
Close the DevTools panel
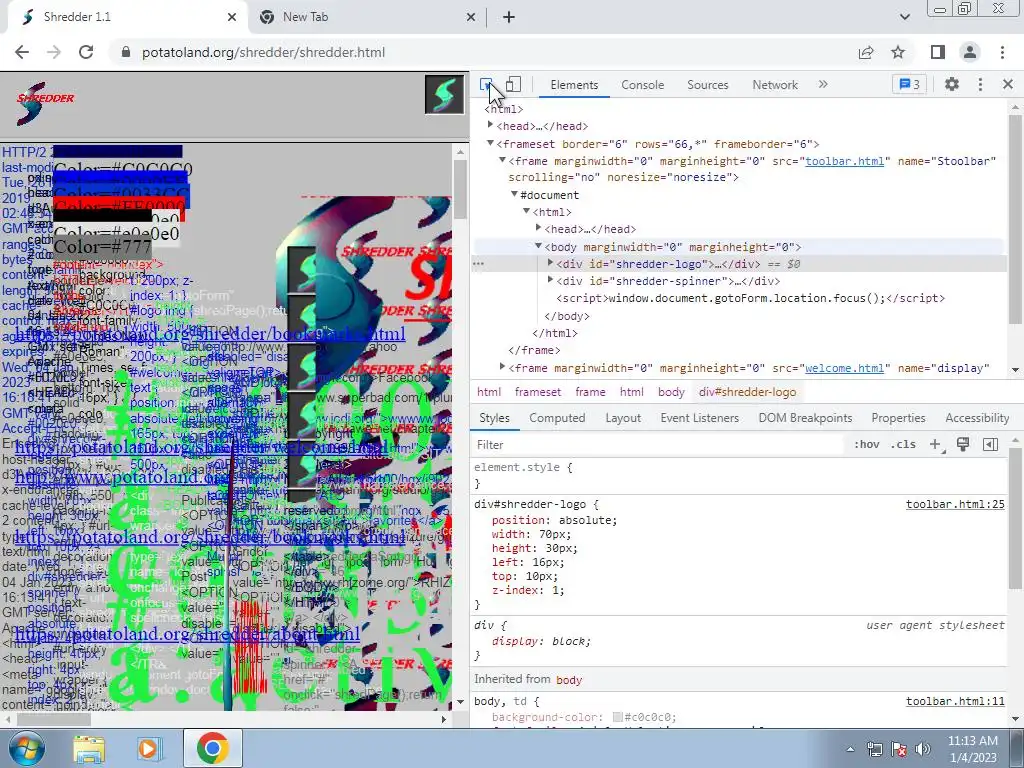coord(1008,84)
